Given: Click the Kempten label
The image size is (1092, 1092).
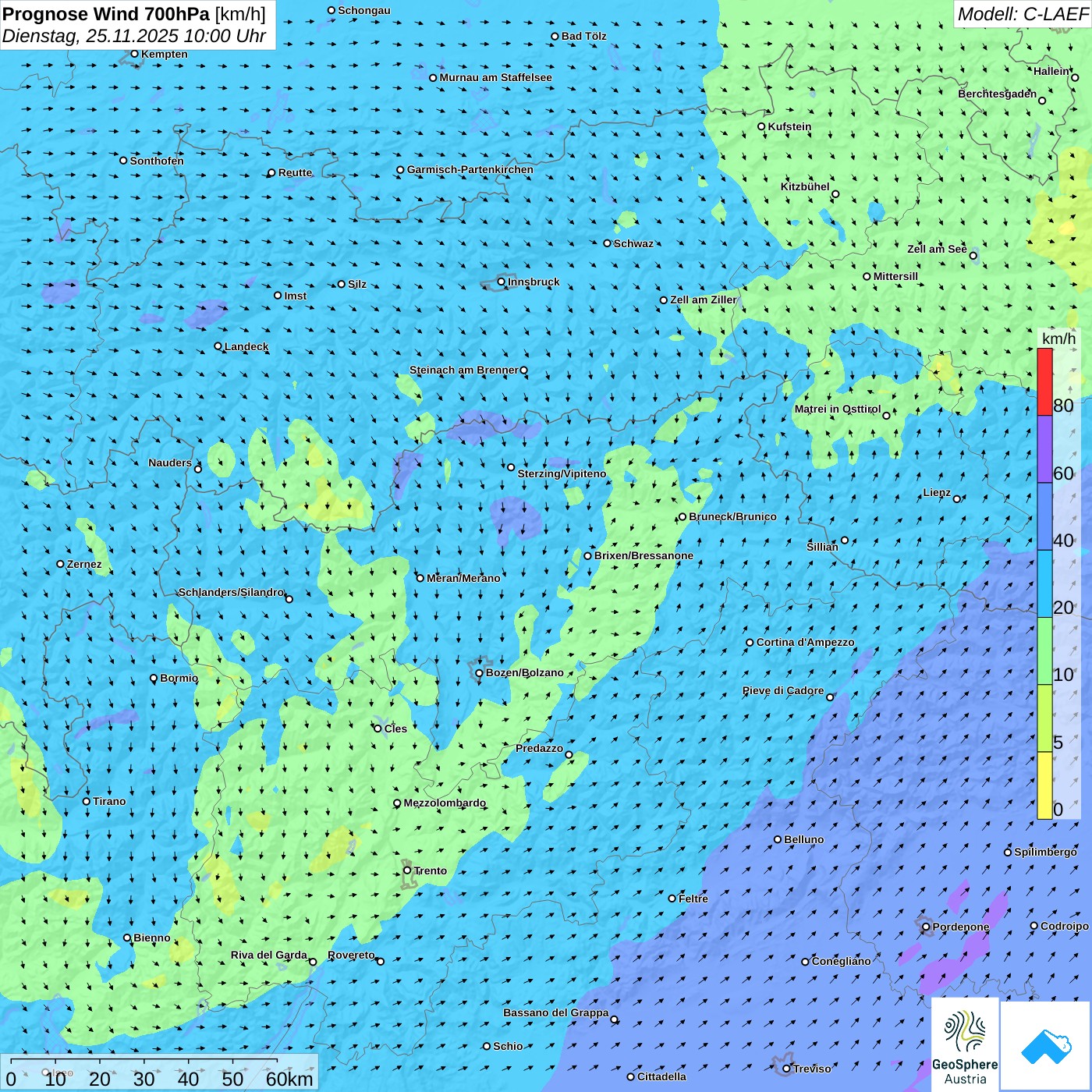Looking at the screenshot, I should tap(164, 54).
